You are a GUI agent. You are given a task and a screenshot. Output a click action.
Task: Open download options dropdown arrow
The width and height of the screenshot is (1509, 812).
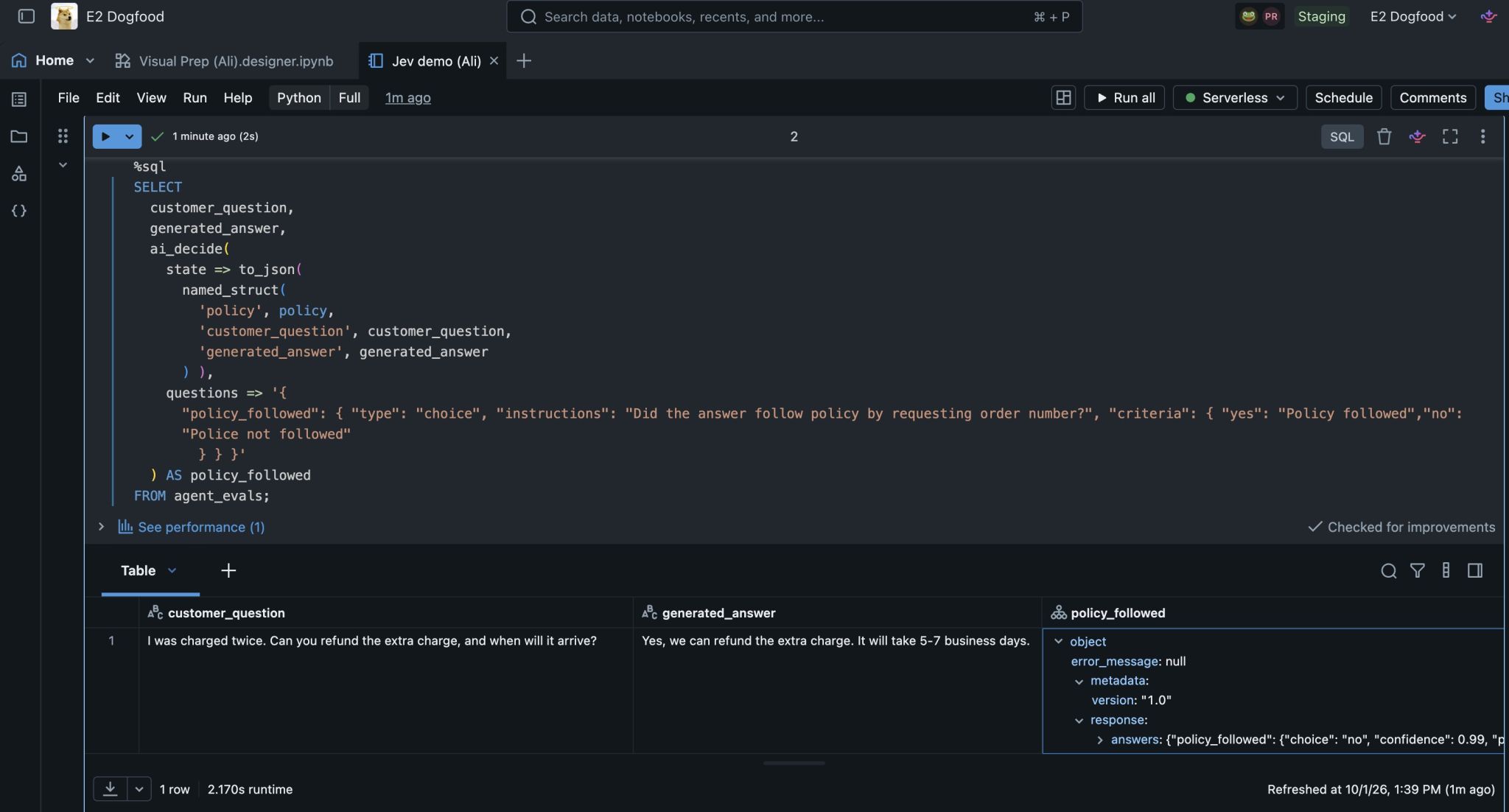coord(139,789)
